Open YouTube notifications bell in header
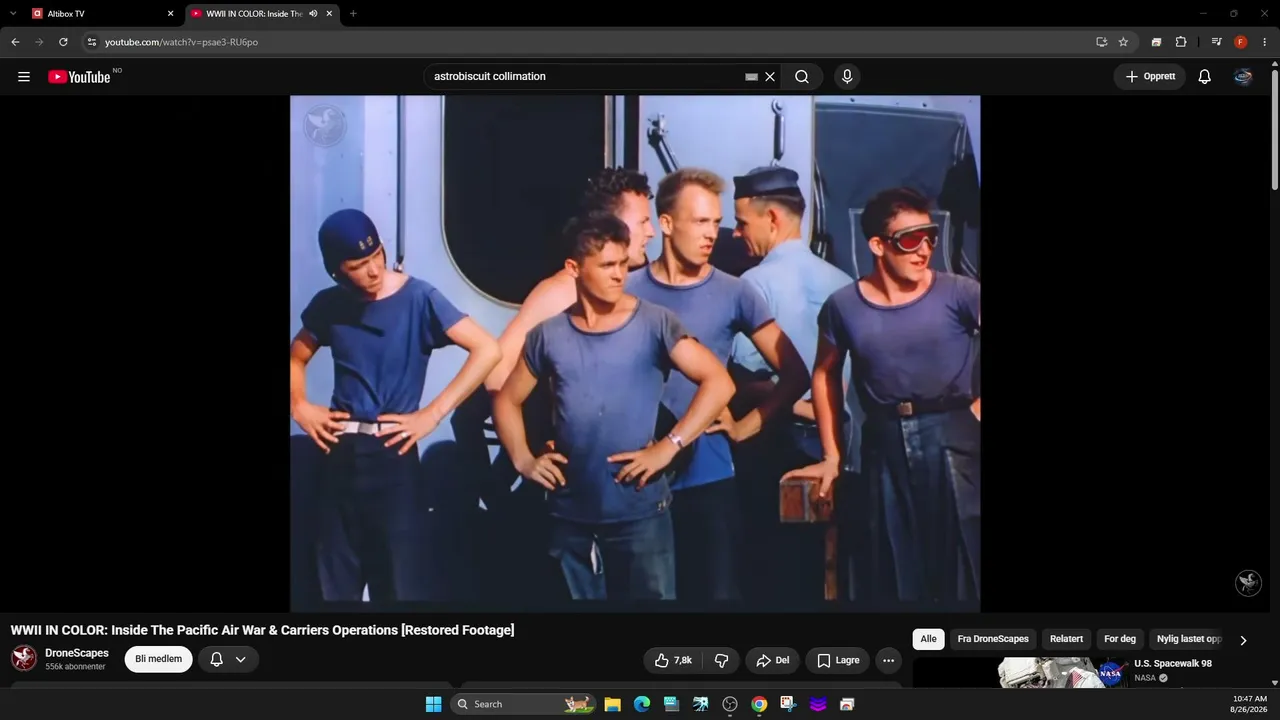1280x720 pixels. point(1205,77)
